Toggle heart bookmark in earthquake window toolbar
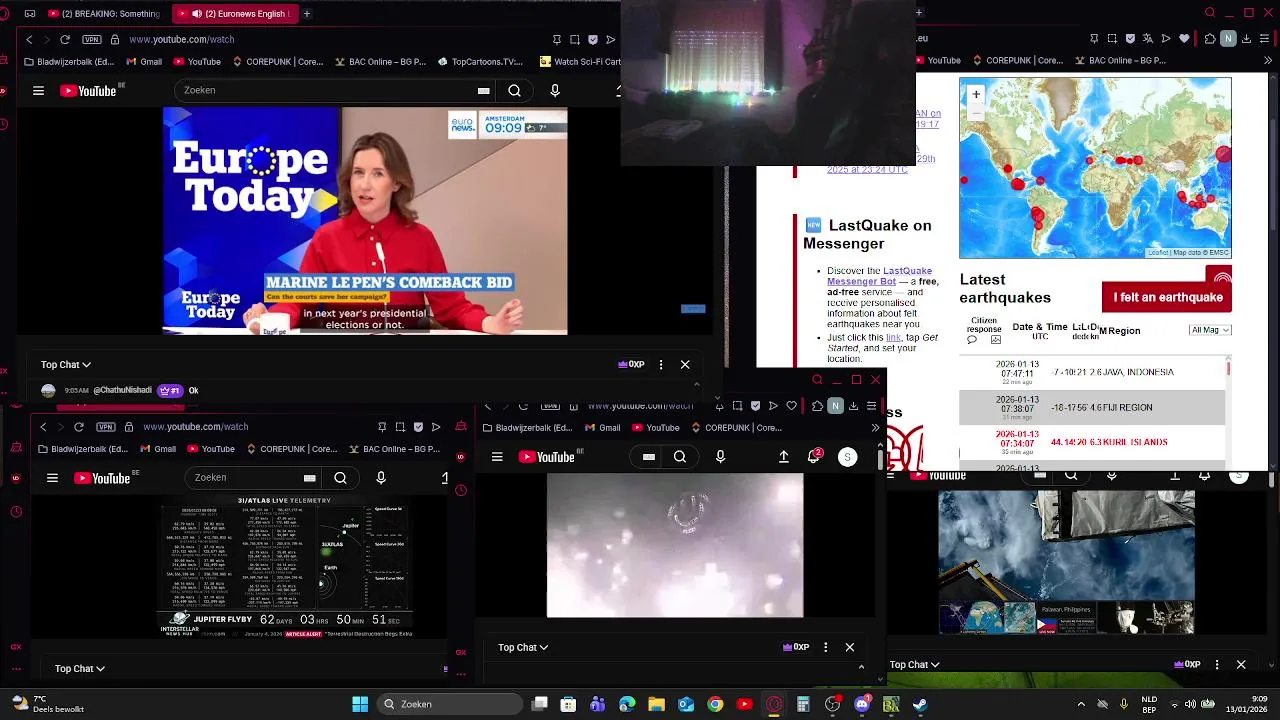Screen dimensions: 1280x720 click(1185, 39)
